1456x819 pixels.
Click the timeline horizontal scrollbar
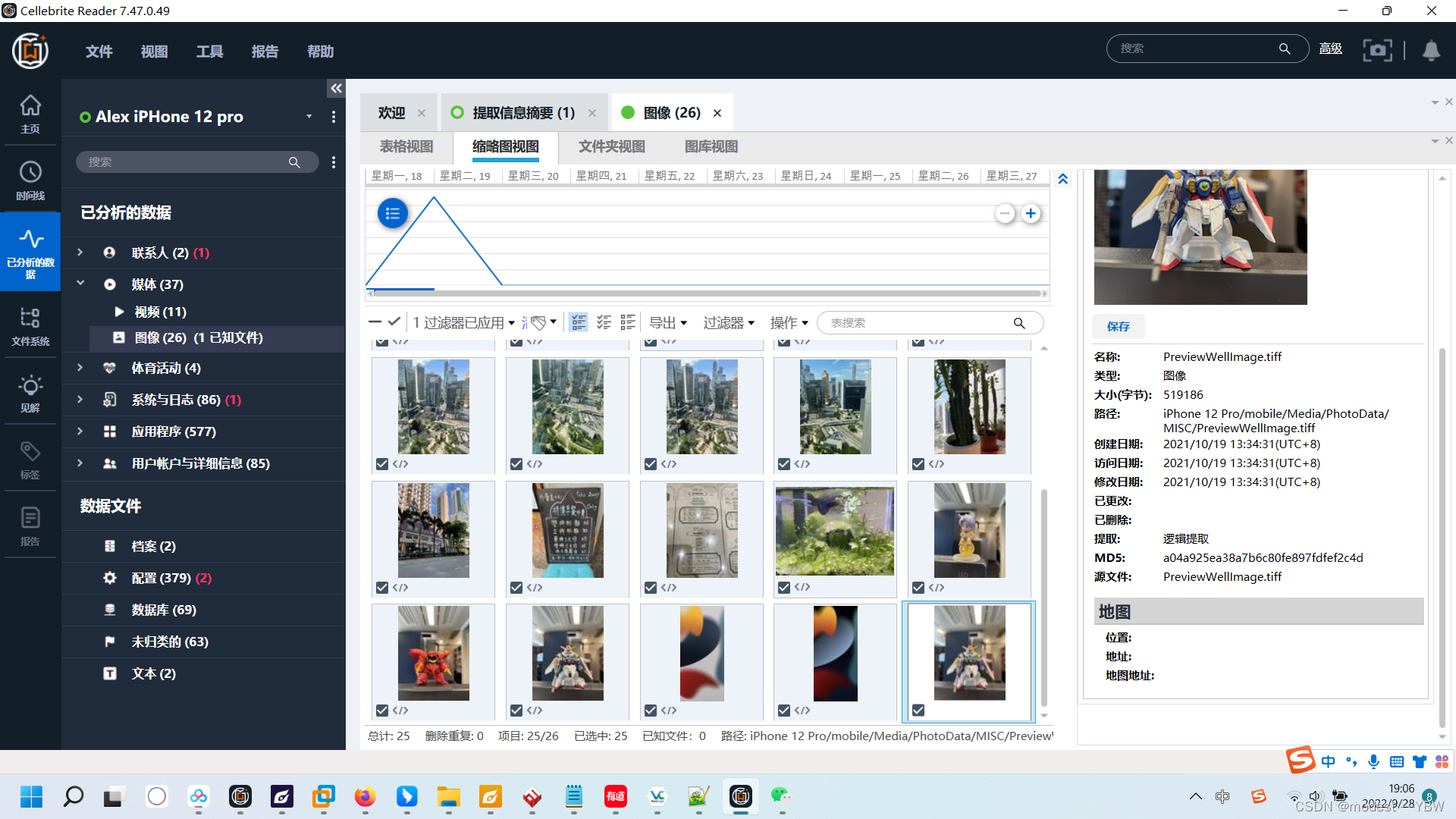coord(705,293)
